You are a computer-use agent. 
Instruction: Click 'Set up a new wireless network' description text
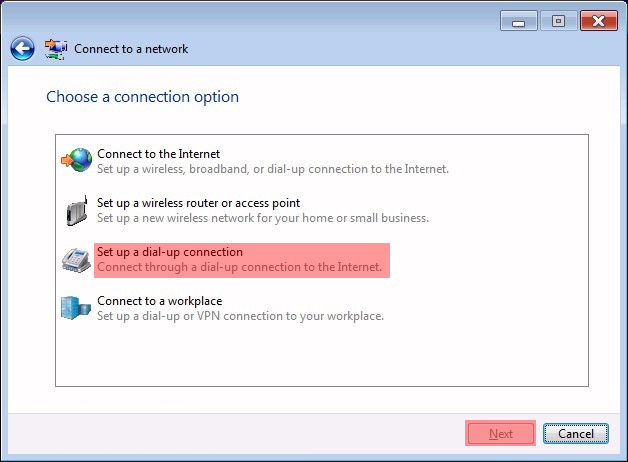pyautogui.click(x=263, y=218)
